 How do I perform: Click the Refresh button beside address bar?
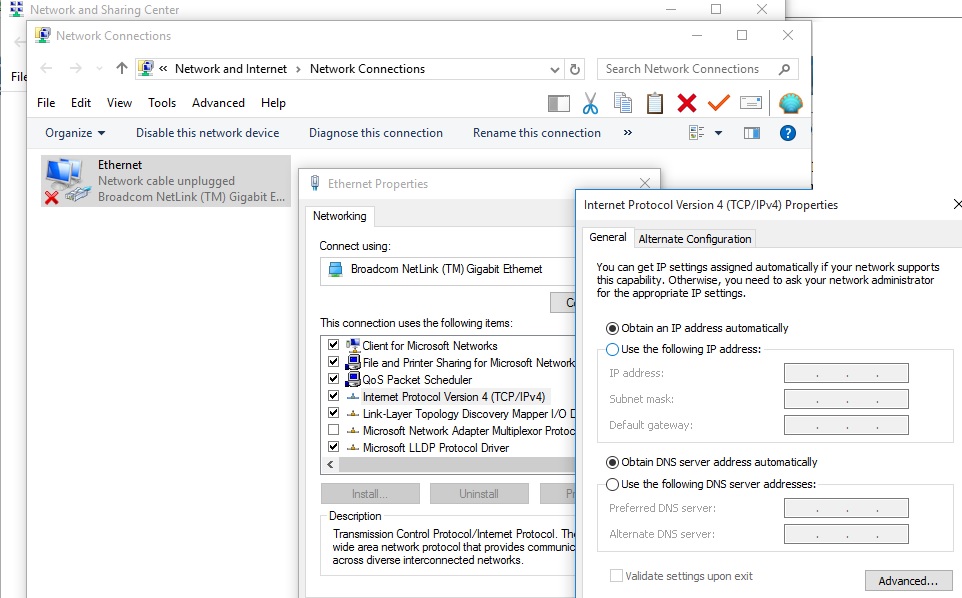point(575,69)
